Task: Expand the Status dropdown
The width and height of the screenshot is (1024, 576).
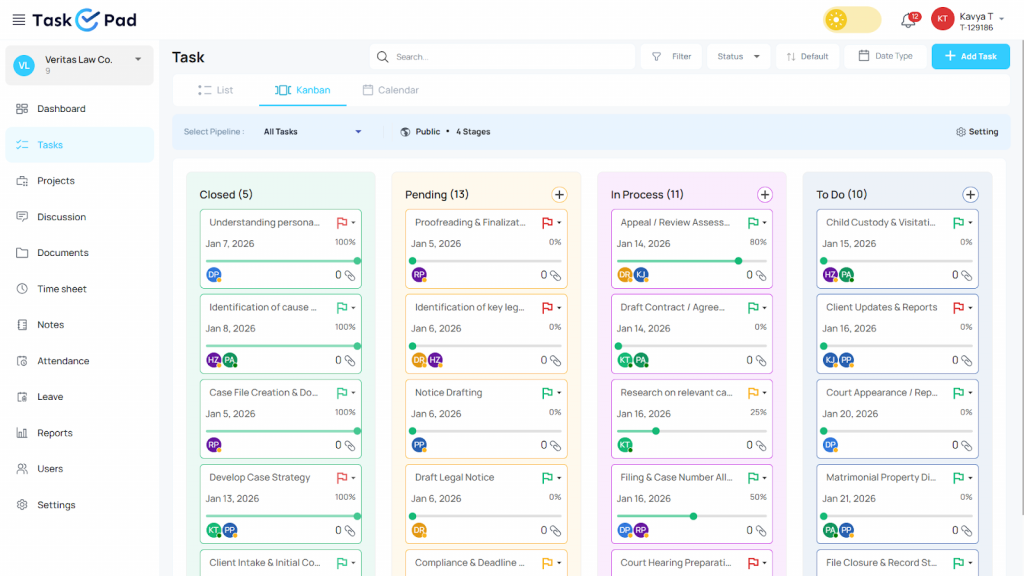Action: tap(739, 57)
